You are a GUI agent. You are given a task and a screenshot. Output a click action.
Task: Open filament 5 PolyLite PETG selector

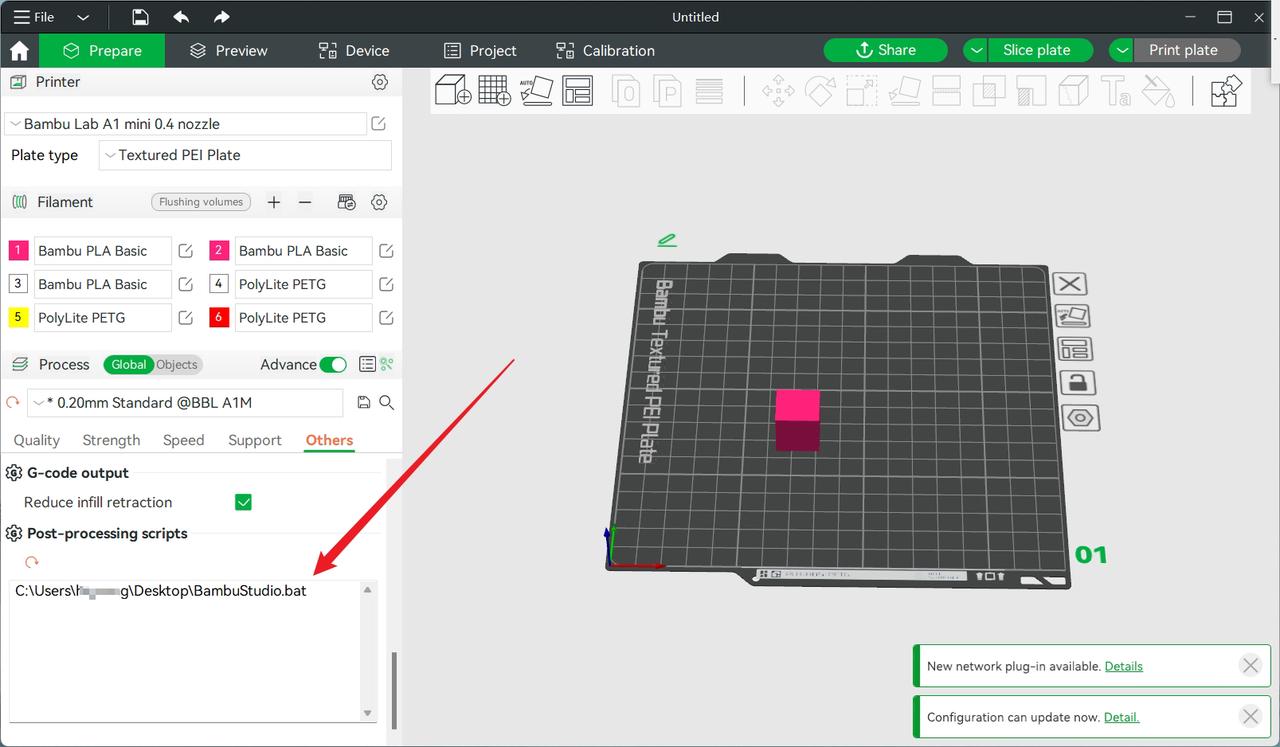[x=103, y=318]
